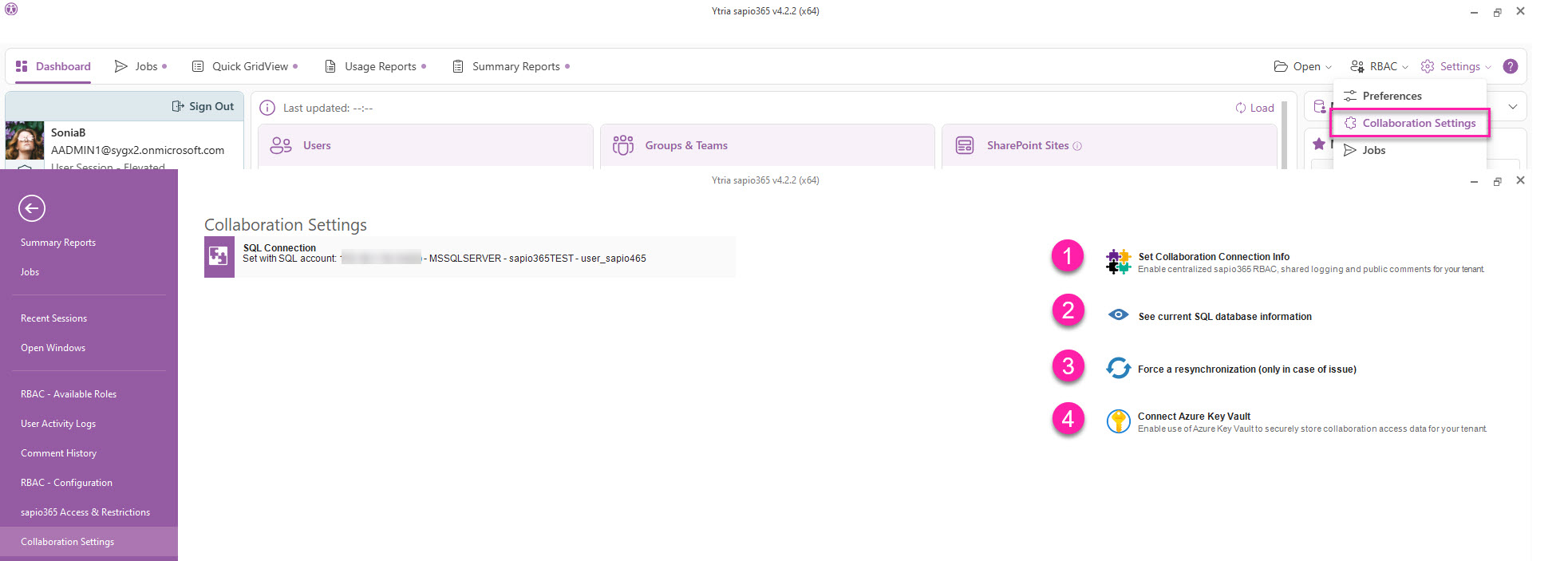Image resolution: width=1568 pixels, height=561 pixels.
Task: Click the Azure Key Vault key icon
Action: pyautogui.click(x=1119, y=421)
